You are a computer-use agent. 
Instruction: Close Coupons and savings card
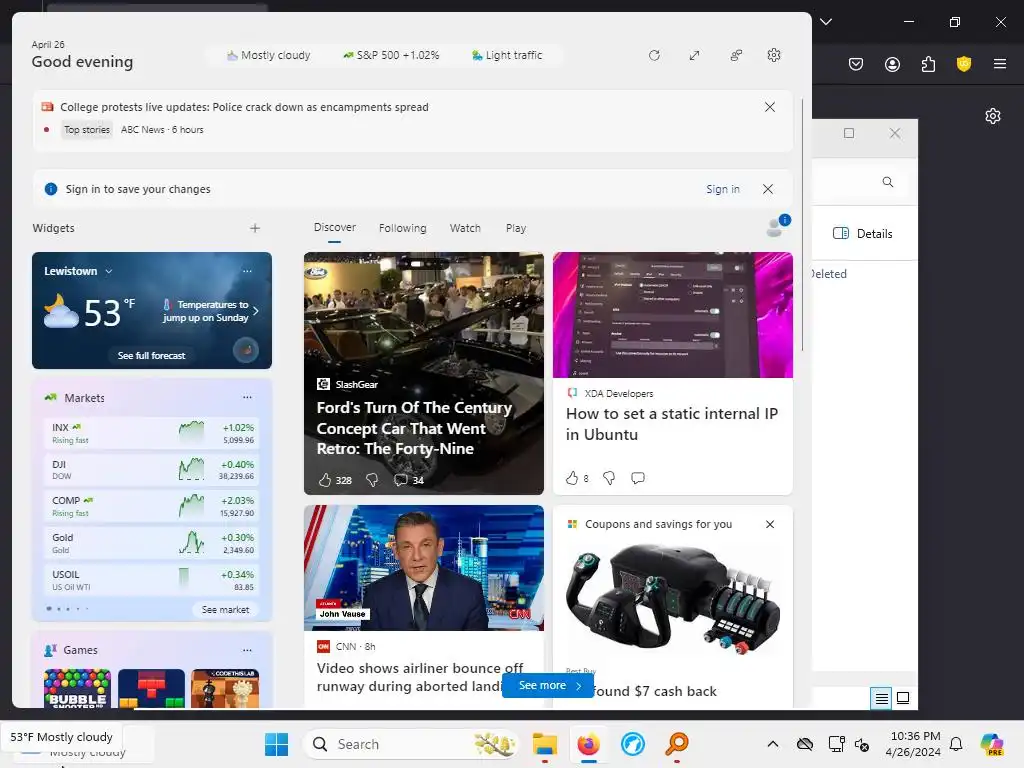click(770, 524)
